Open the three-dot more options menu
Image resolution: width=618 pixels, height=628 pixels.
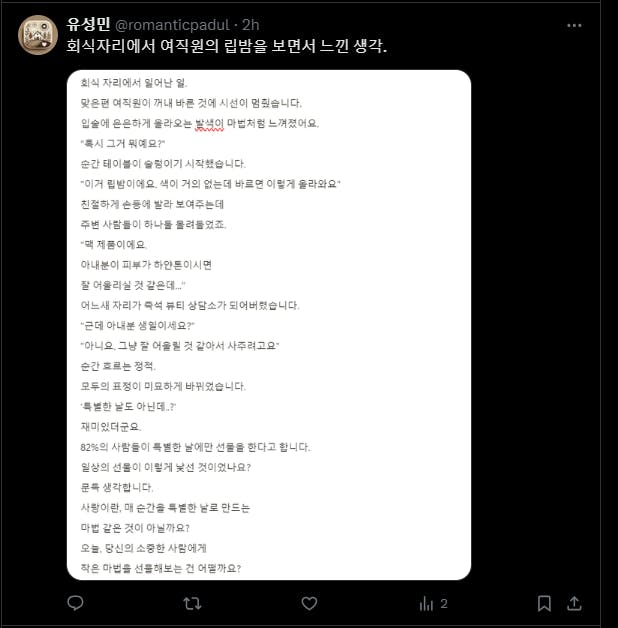pos(574,26)
